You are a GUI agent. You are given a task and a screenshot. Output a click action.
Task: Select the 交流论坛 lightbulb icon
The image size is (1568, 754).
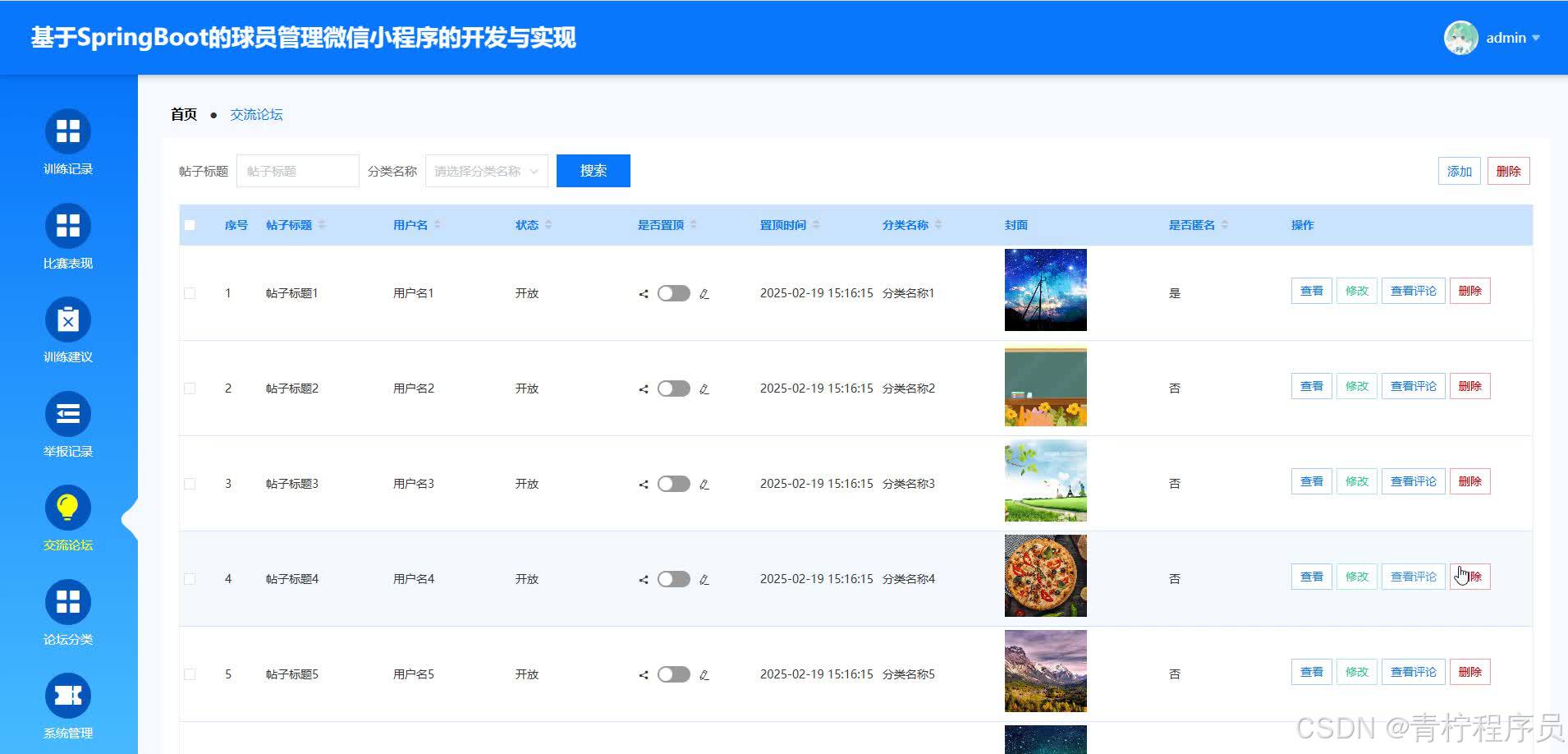(67, 508)
